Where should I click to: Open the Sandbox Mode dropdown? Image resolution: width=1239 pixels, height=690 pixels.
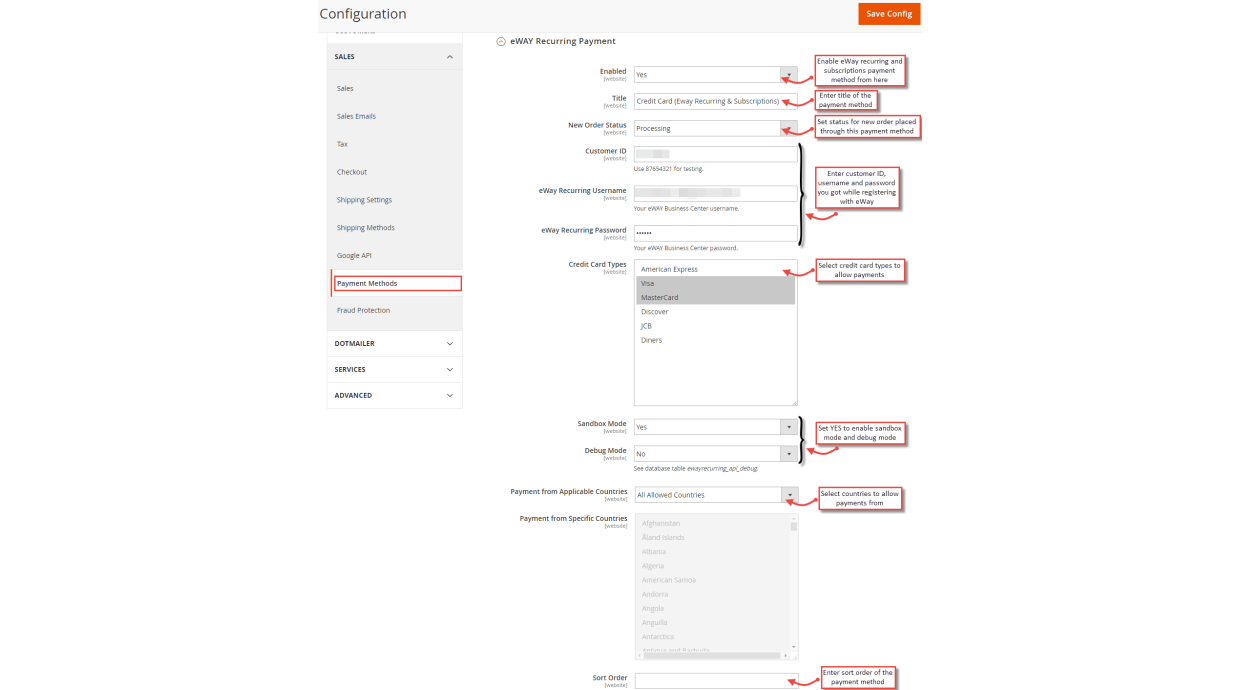point(716,427)
